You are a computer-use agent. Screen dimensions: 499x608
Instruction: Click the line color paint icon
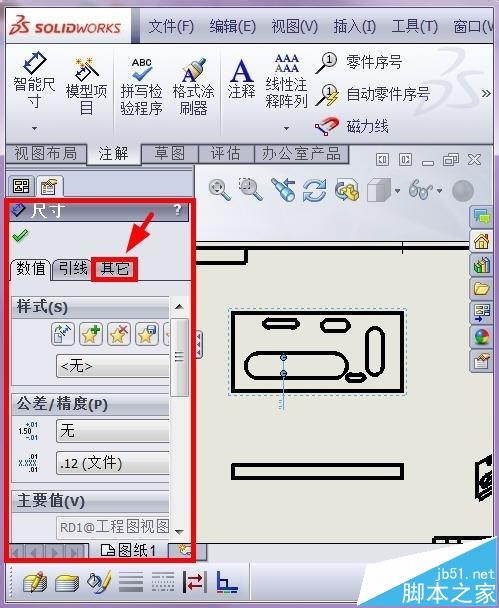[100, 582]
